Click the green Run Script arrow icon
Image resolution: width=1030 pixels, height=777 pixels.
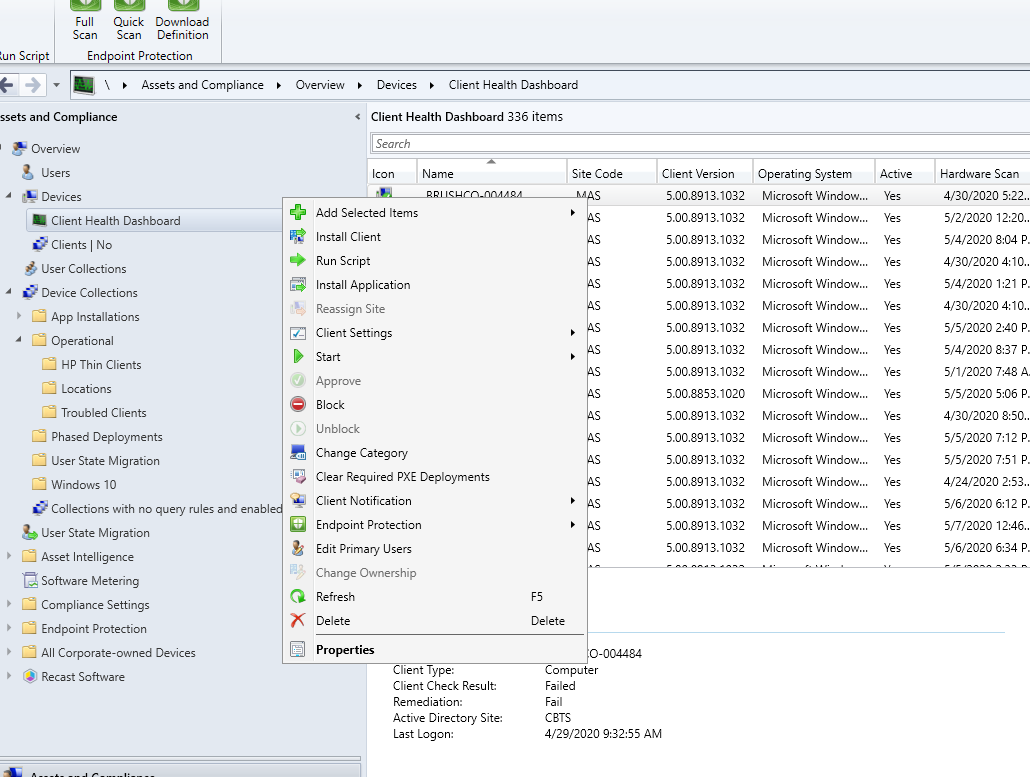pyautogui.click(x=298, y=261)
